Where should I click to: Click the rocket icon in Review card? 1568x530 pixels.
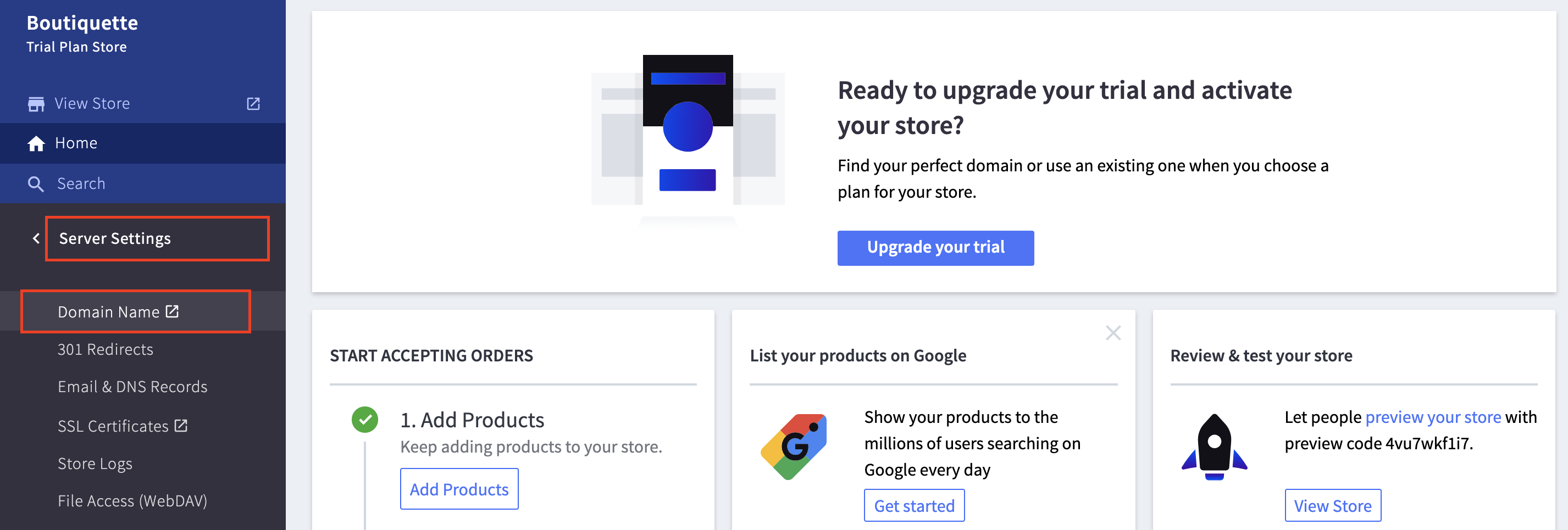[x=1214, y=447]
